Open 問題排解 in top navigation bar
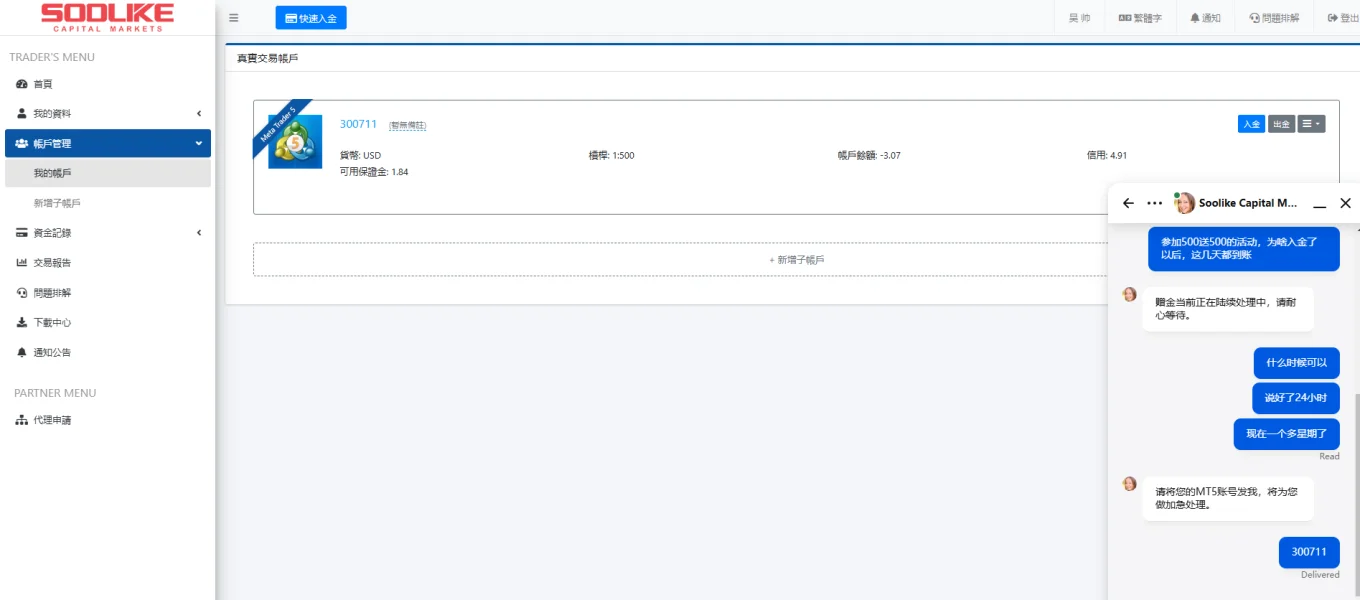 pyautogui.click(x=1274, y=18)
